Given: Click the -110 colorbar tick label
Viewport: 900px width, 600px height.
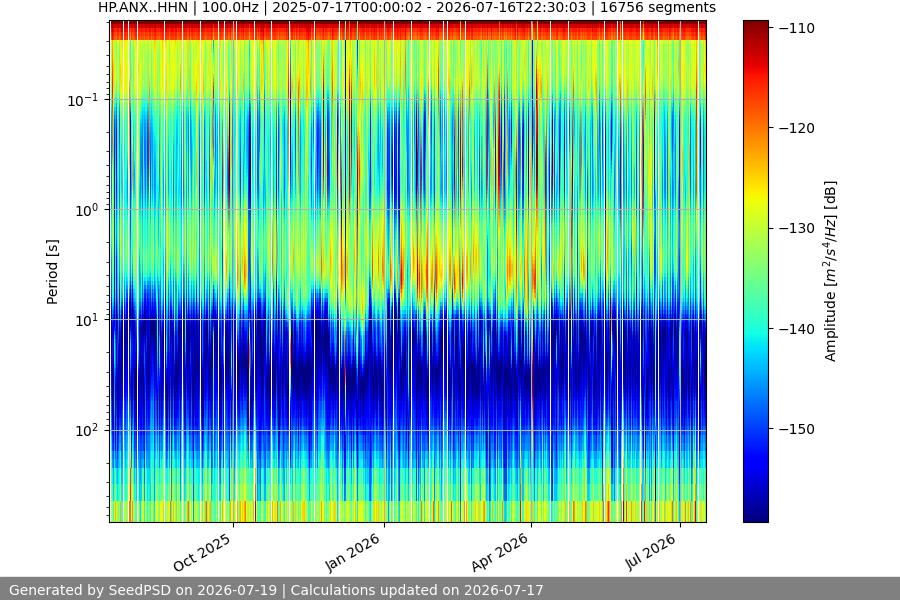Looking at the screenshot, I should pos(797,28).
